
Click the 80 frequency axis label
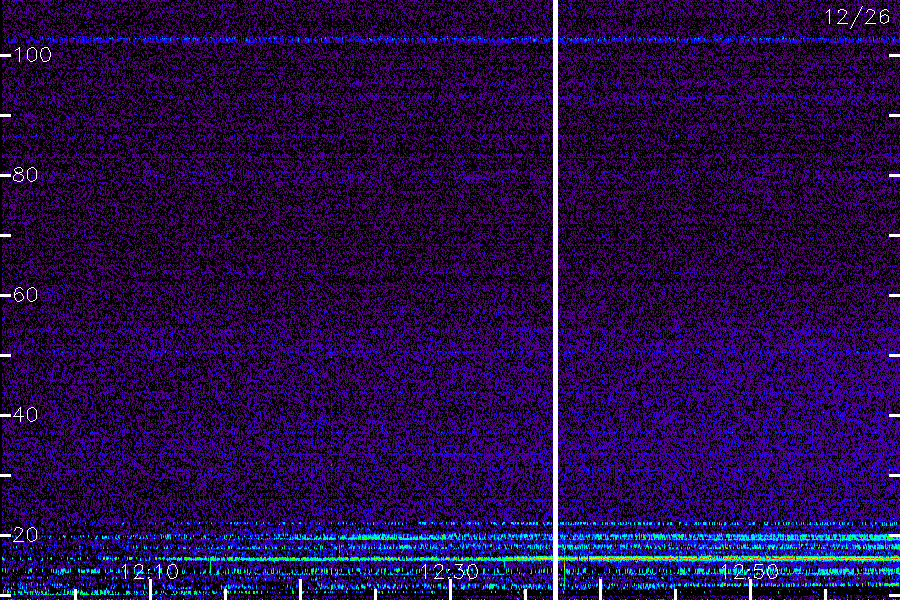pos(25,175)
